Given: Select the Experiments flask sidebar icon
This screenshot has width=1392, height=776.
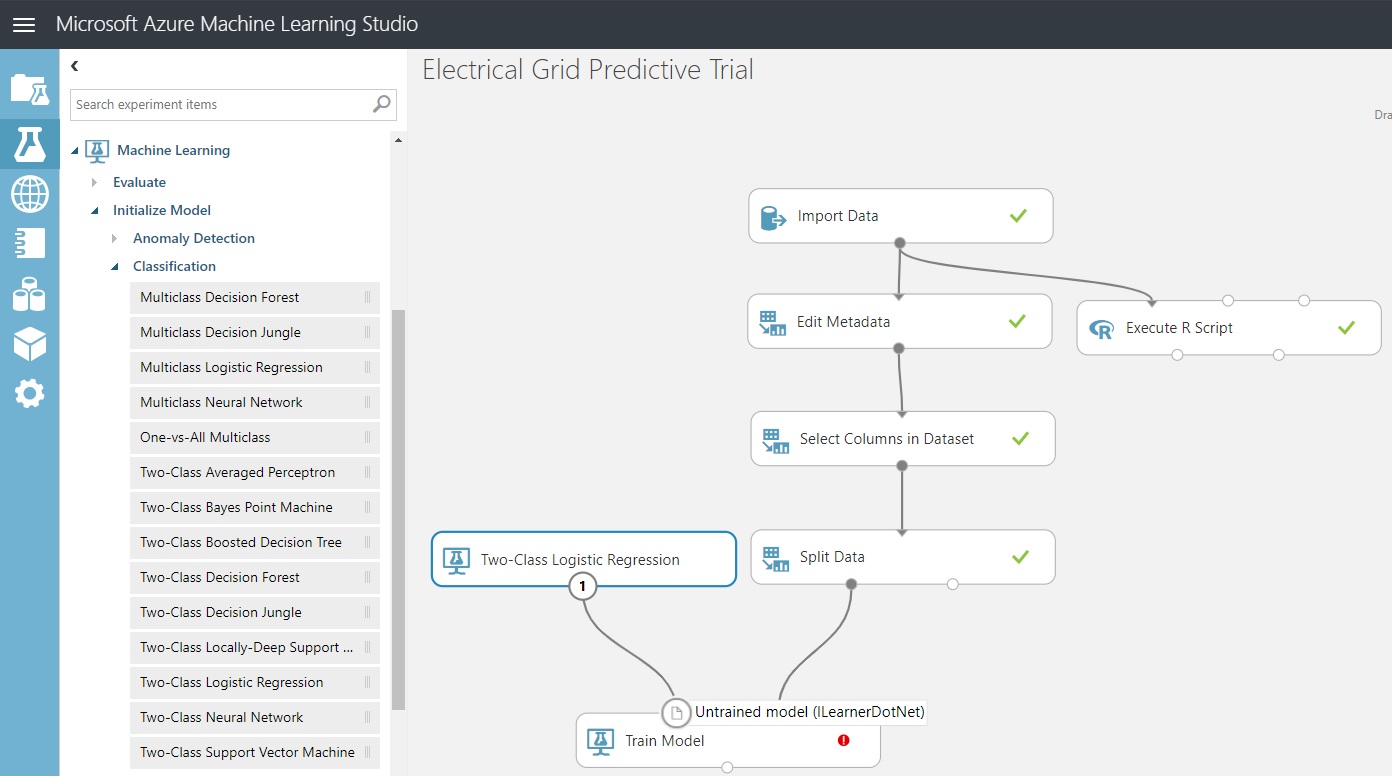Looking at the screenshot, I should (x=29, y=144).
